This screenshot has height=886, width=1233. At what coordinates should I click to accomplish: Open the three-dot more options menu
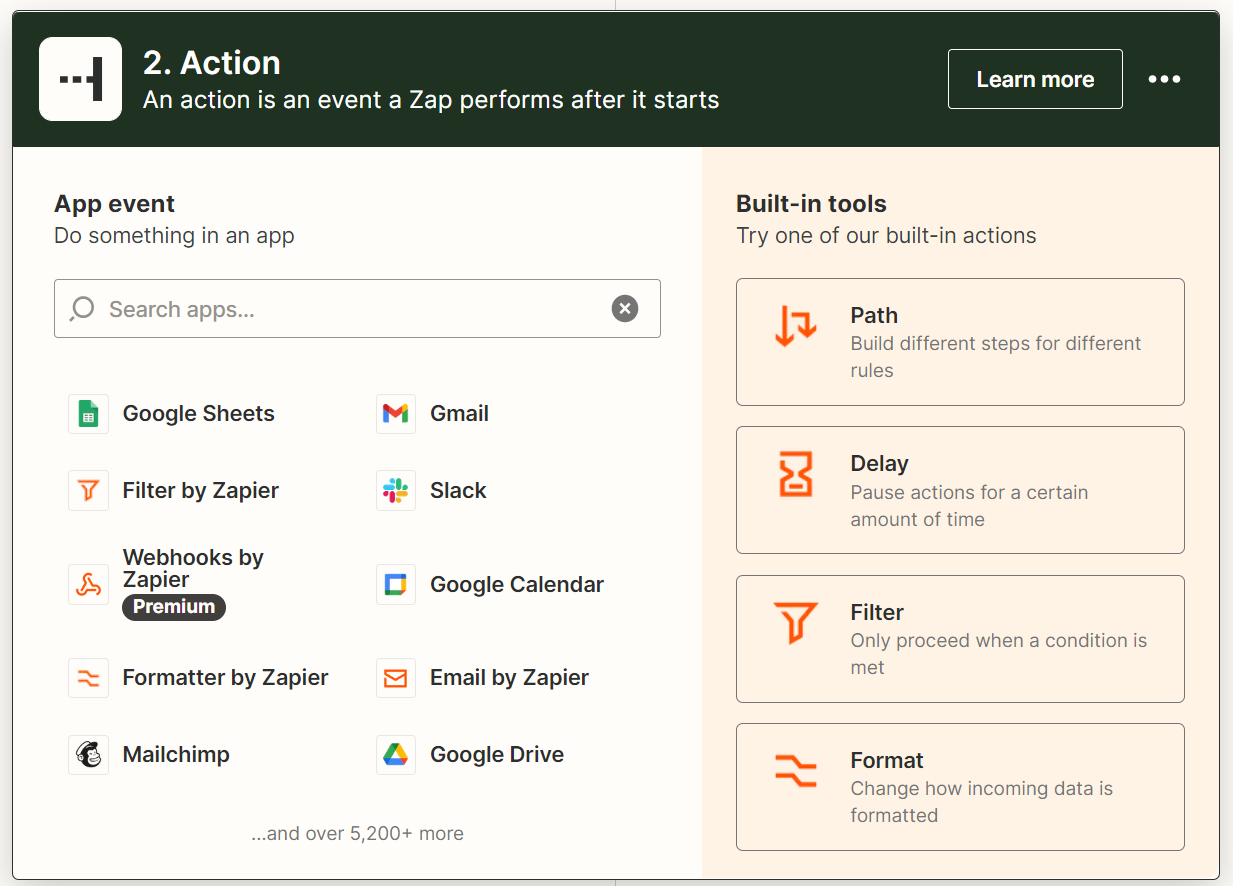tap(1164, 79)
